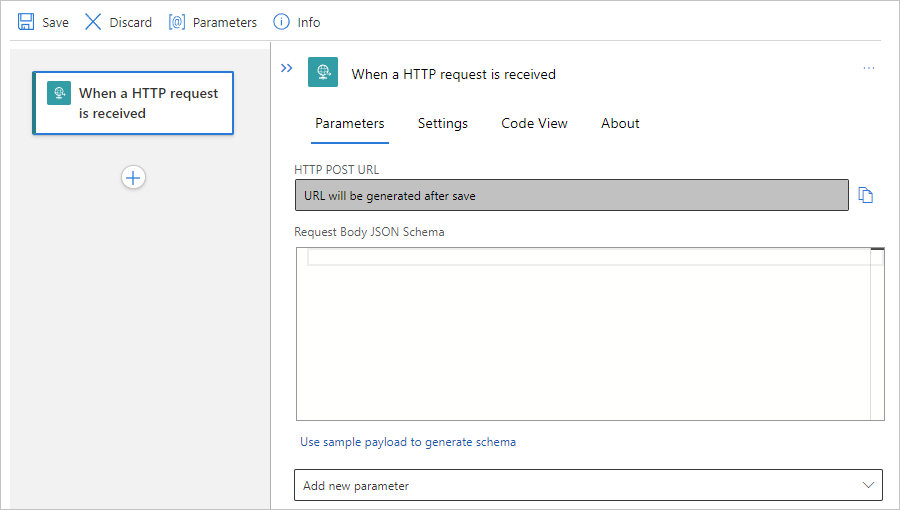The image size is (900, 510).
Task: Open the ellipsis menu in the panel header
Action: pyautogui.click(x=868, y=68)
